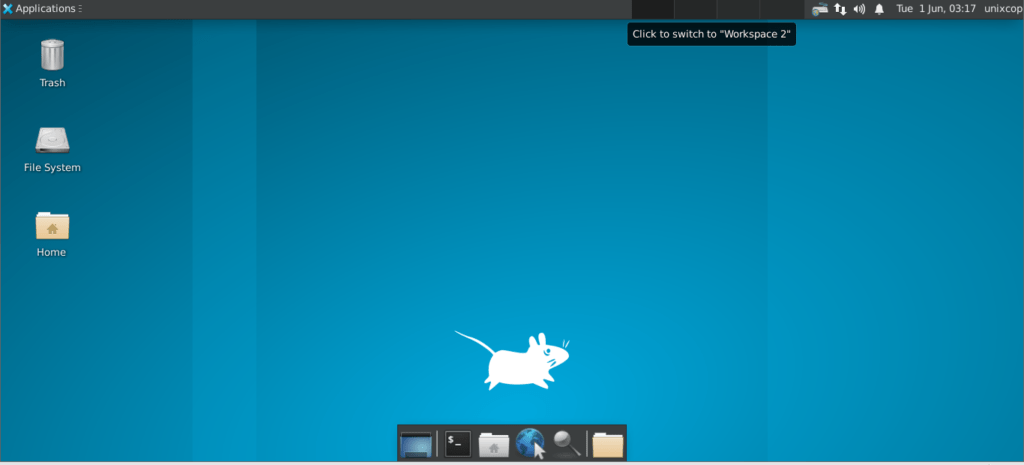Switch to Workspace 4 in the pager
This screenshot has height=465, width=1024.
click(782, 9)
